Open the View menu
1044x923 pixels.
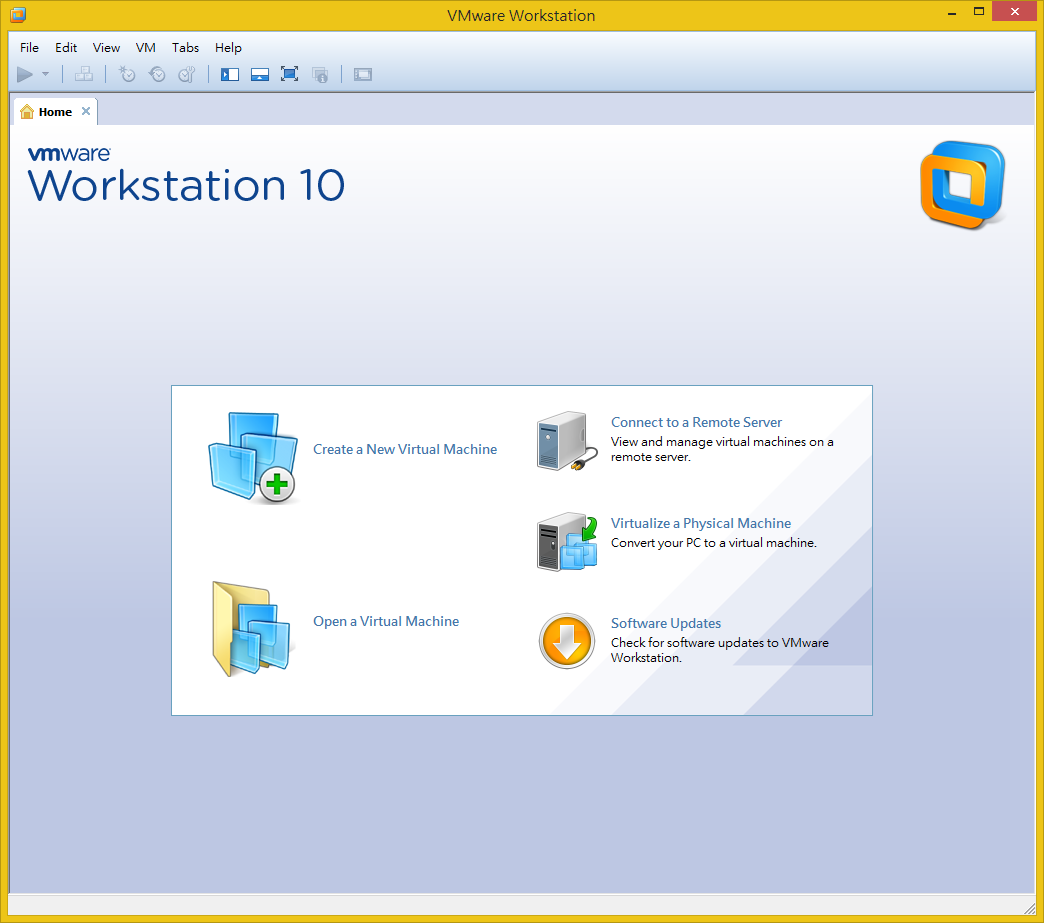pos(107,47)
